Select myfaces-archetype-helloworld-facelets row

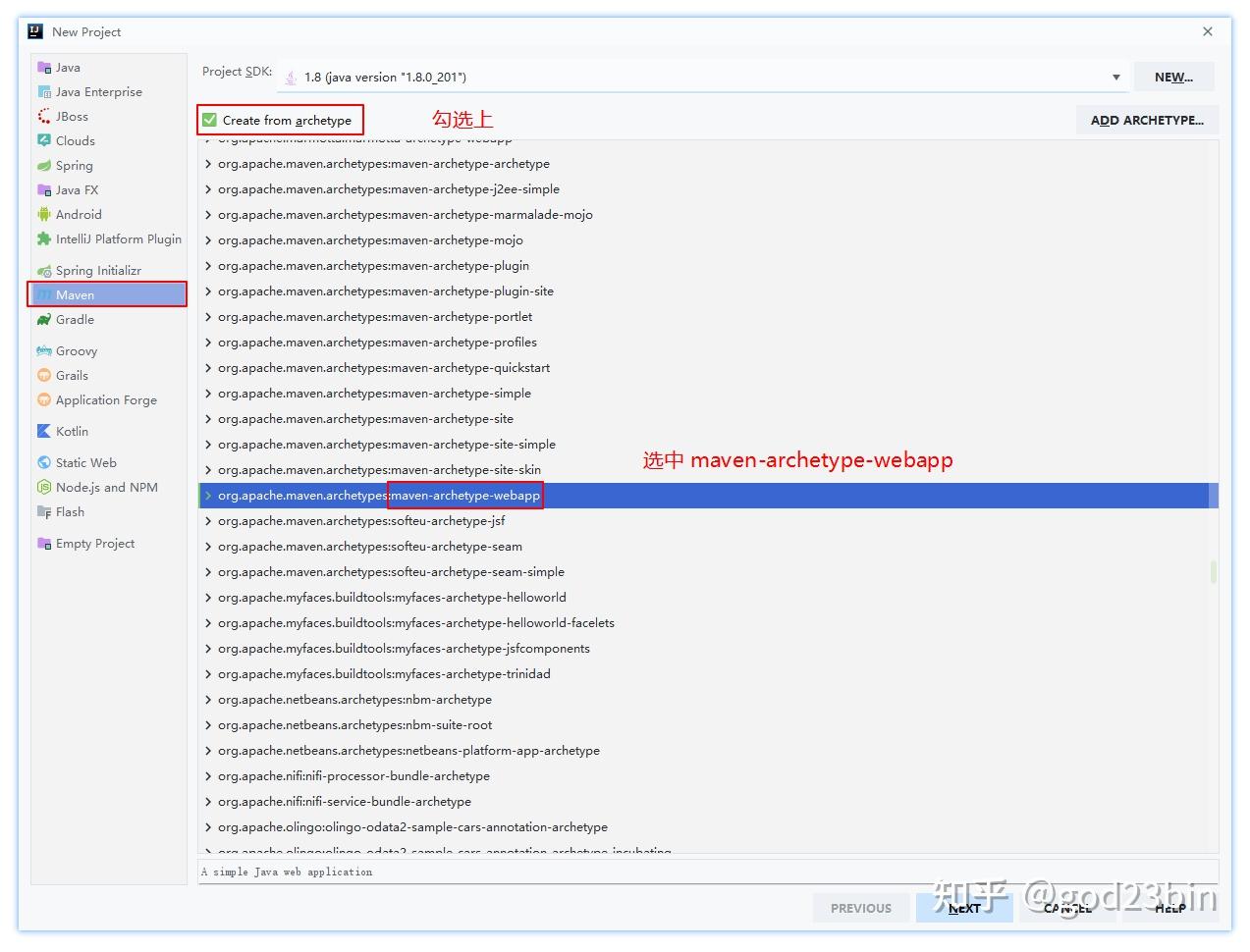pos(707,623)
